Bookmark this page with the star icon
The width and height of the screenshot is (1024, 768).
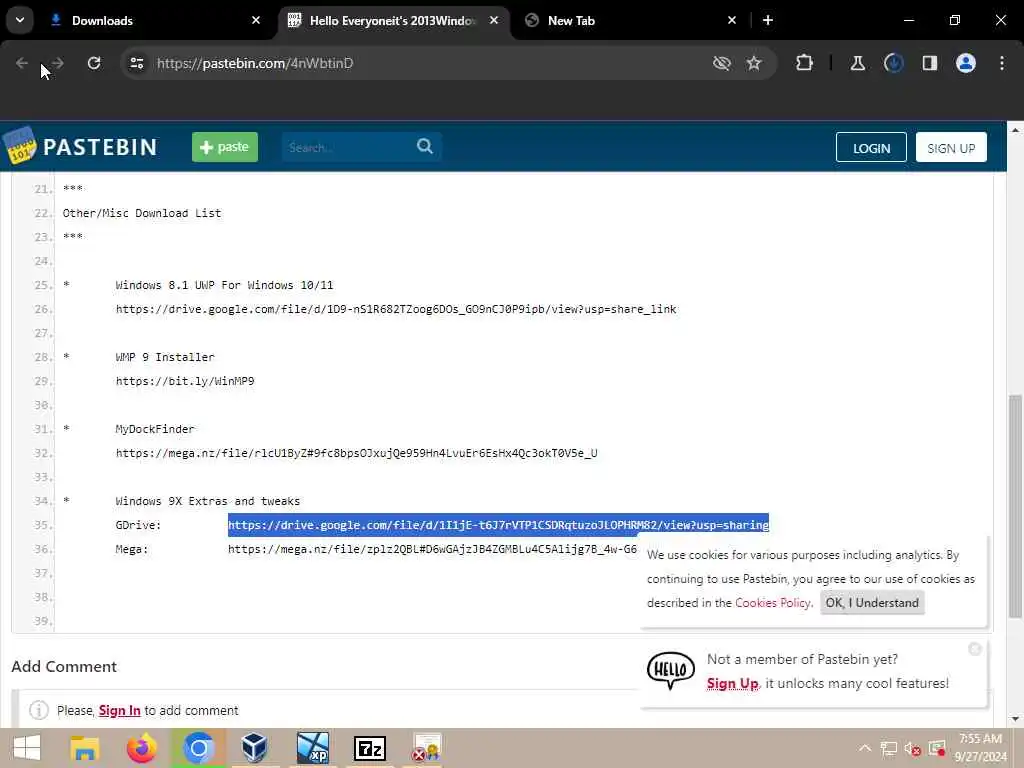754,63
